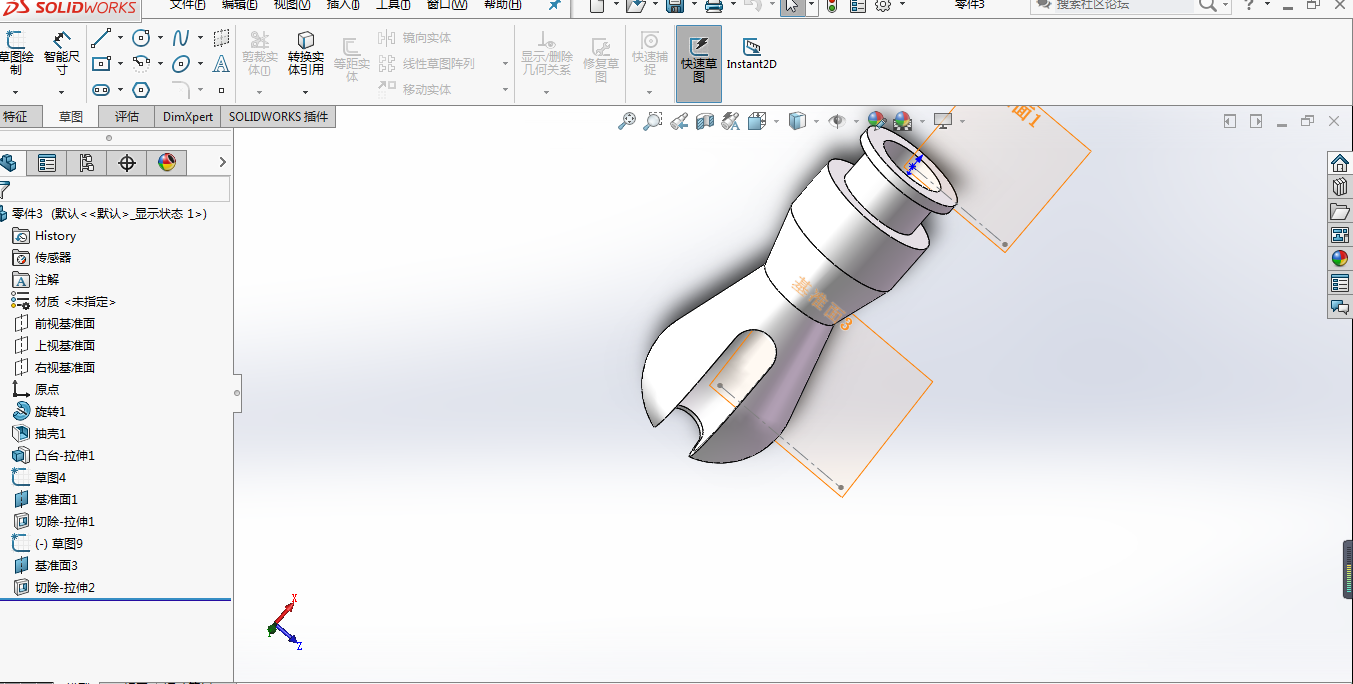The width and height of the screenshot is (1353, 684).
Task: Expand the rectangle tool dropdown arrow
Action: point(120,65)
